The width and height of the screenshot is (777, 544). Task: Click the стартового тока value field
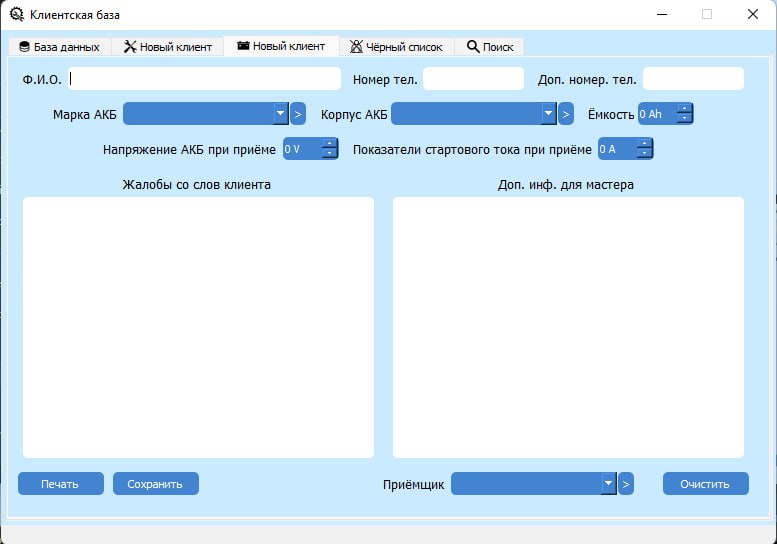point(617,149)
